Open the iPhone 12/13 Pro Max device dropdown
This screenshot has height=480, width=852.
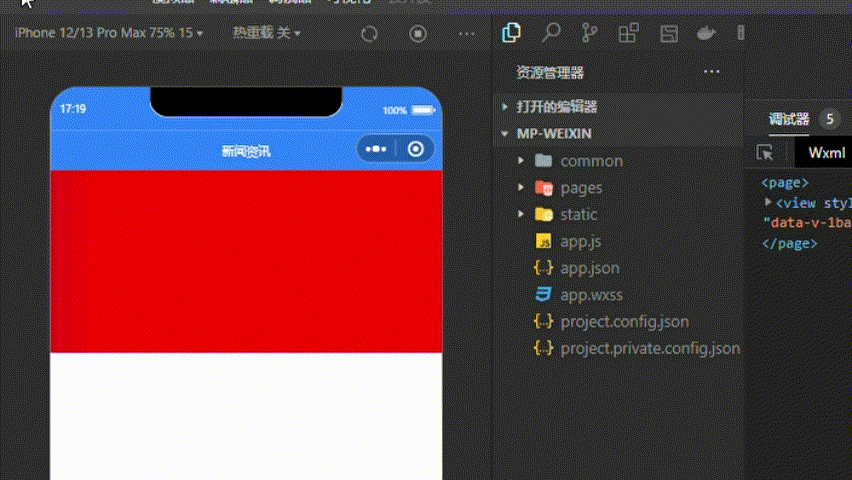pos(109,33)
